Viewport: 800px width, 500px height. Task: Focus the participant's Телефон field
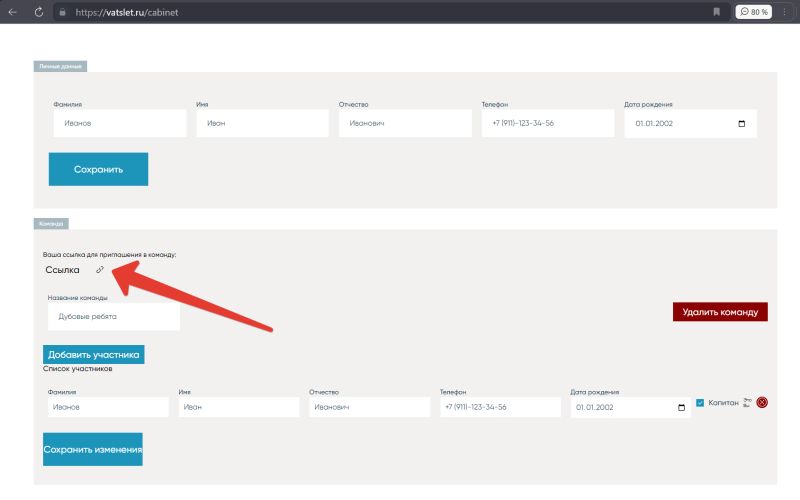click(500, 407)
